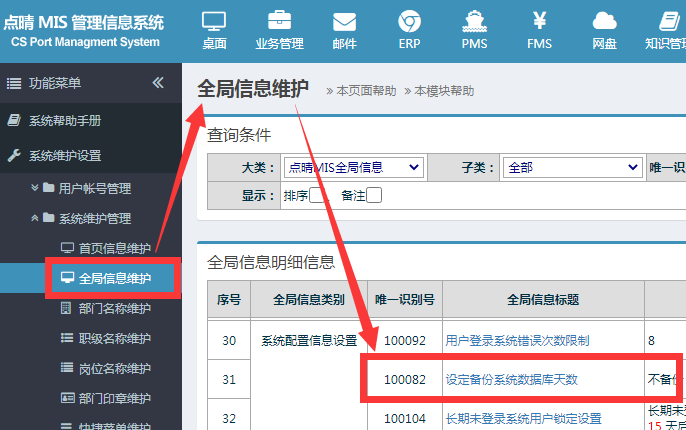Viewport: 686px width, 430px height.
Task: Select 首页信息维护 in sidebar
Action: [x=114, y=248]
